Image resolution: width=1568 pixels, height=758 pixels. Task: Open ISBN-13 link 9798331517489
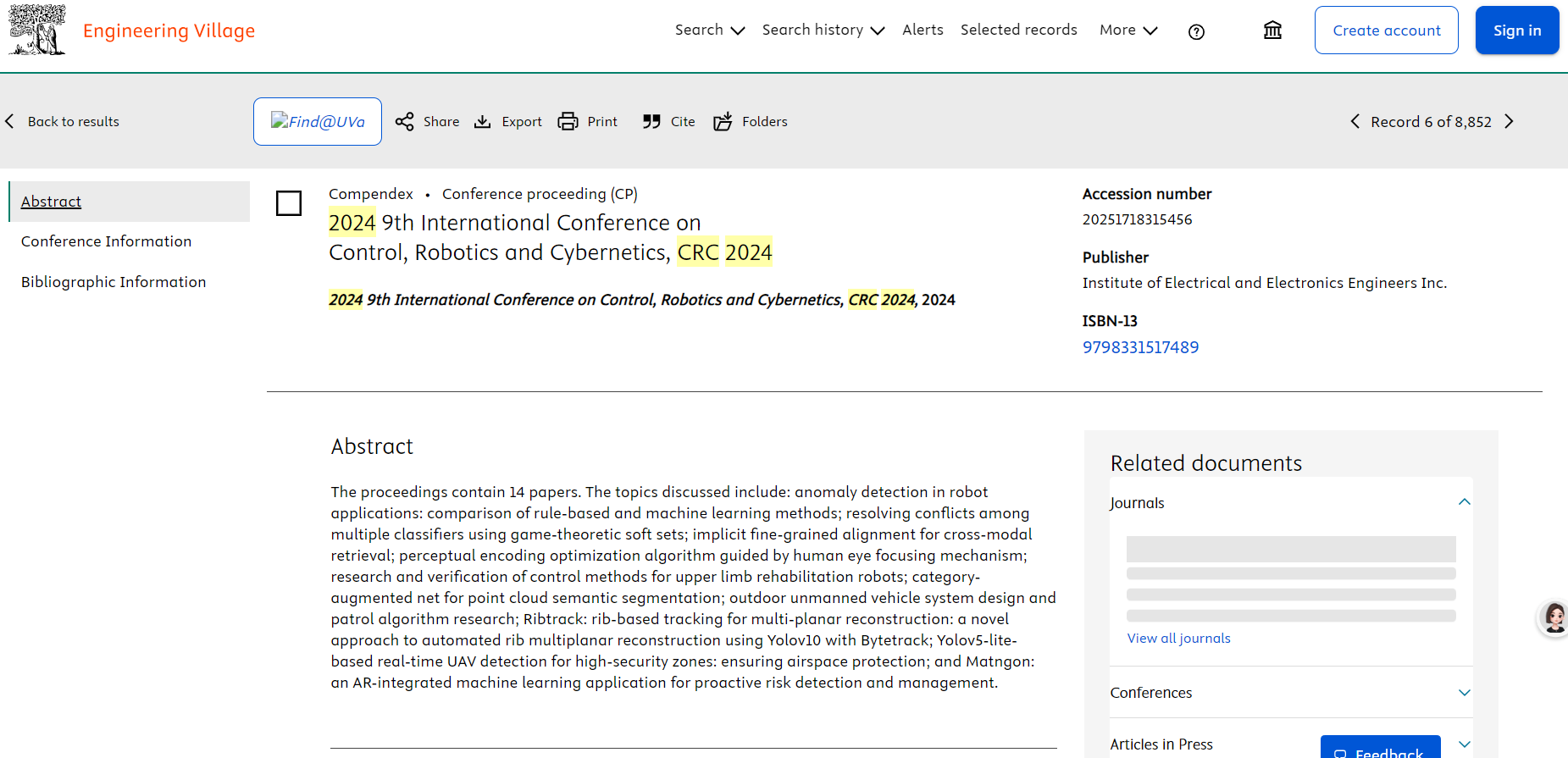point(1140,347)
